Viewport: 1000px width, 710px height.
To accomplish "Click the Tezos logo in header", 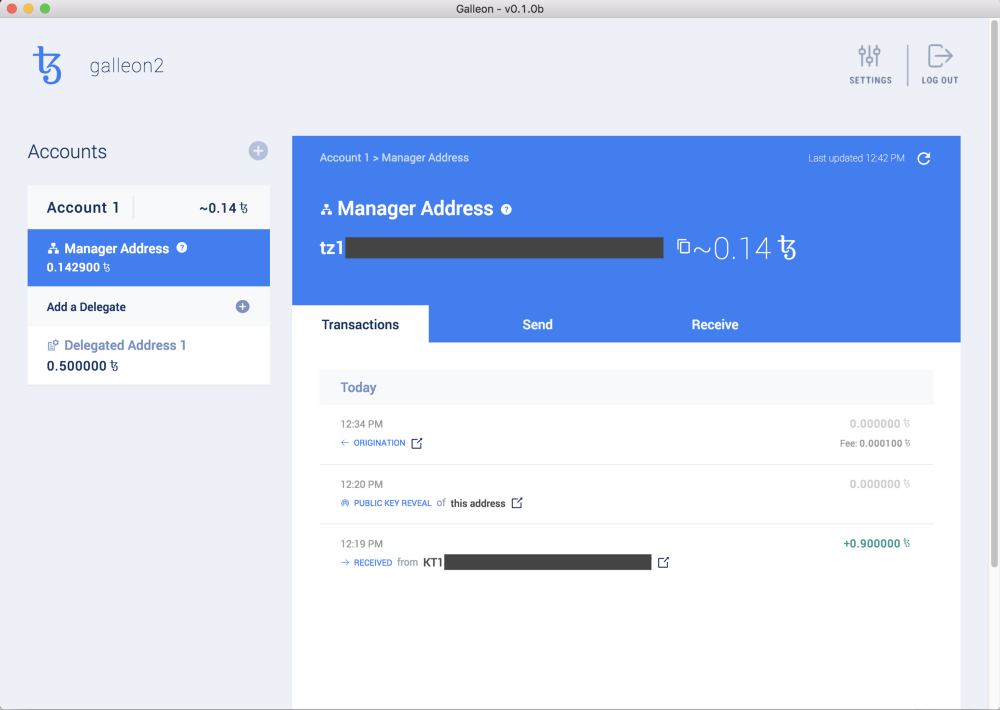I will click(x=47, y=65).
